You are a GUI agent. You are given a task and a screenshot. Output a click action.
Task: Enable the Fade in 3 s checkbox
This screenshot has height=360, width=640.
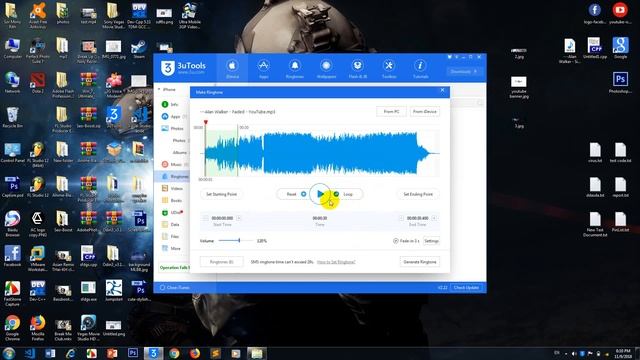(396, 241)
